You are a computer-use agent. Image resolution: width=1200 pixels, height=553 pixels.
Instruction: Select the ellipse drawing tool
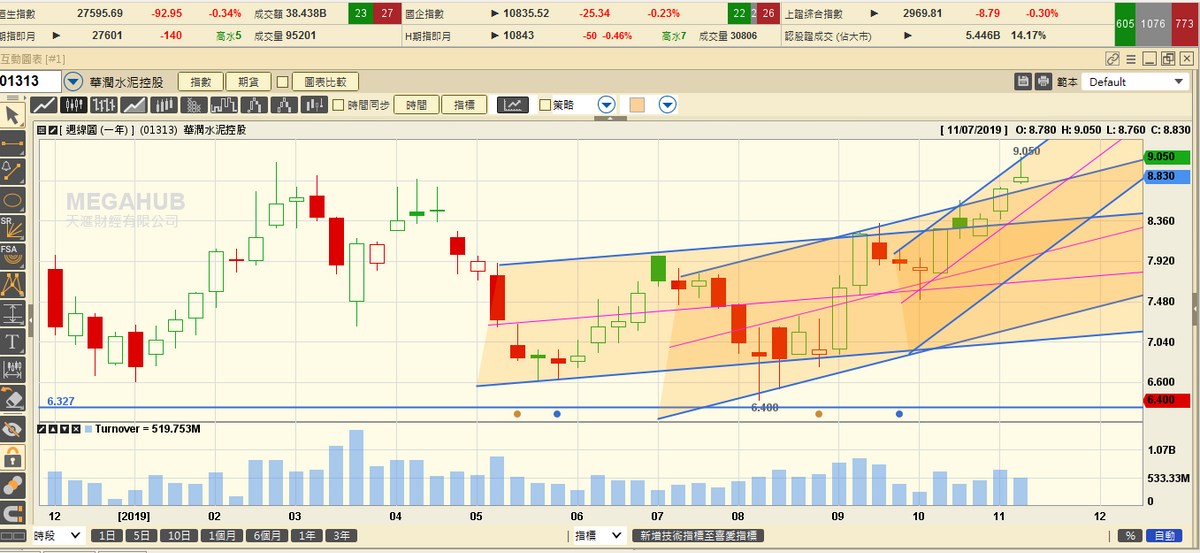pyautogui.click(x=12, y=199)
